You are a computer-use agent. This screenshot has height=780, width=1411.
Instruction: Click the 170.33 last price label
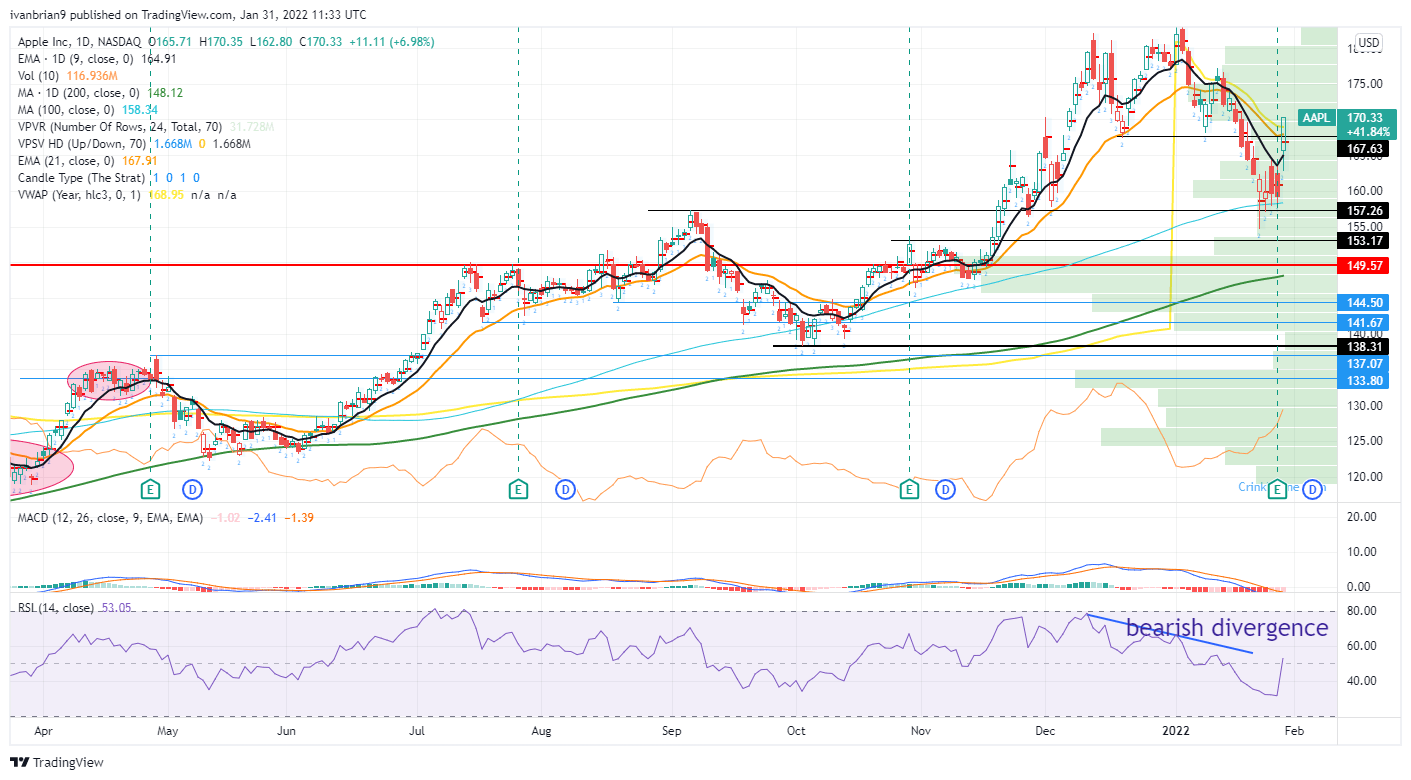tap(1364, 117)
